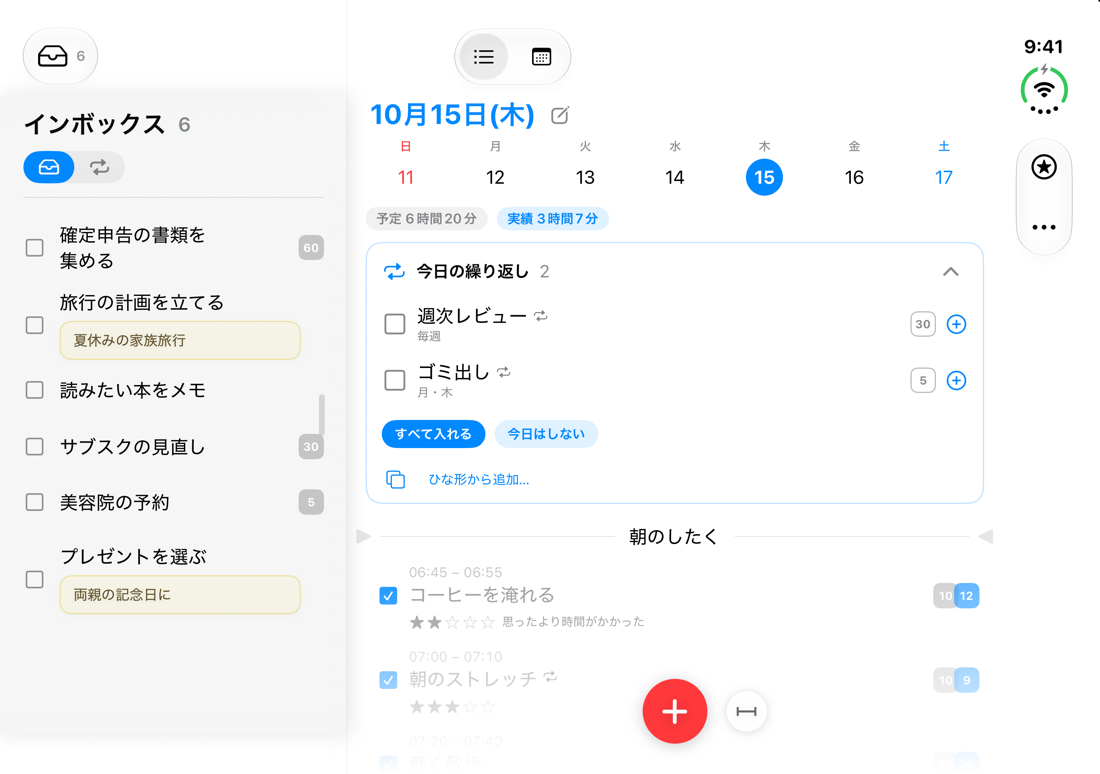Click the 30 badge on サブスクの見直し

[x=311, y=446]
